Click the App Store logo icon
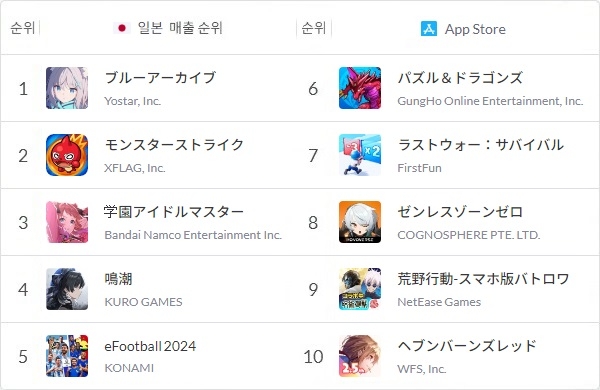Image resolution: width=600 pixels, height=390 pixels. point(429,29)
